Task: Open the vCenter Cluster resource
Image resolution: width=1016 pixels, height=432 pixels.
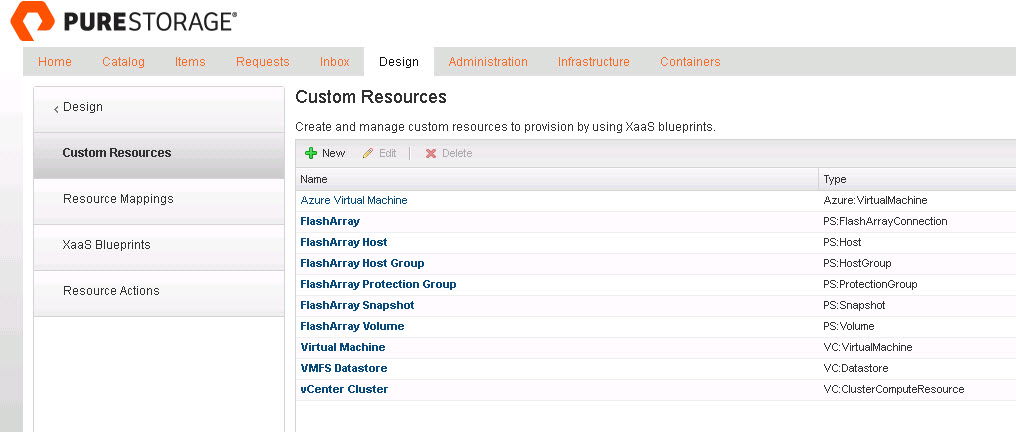Action: tap(345, 389)
